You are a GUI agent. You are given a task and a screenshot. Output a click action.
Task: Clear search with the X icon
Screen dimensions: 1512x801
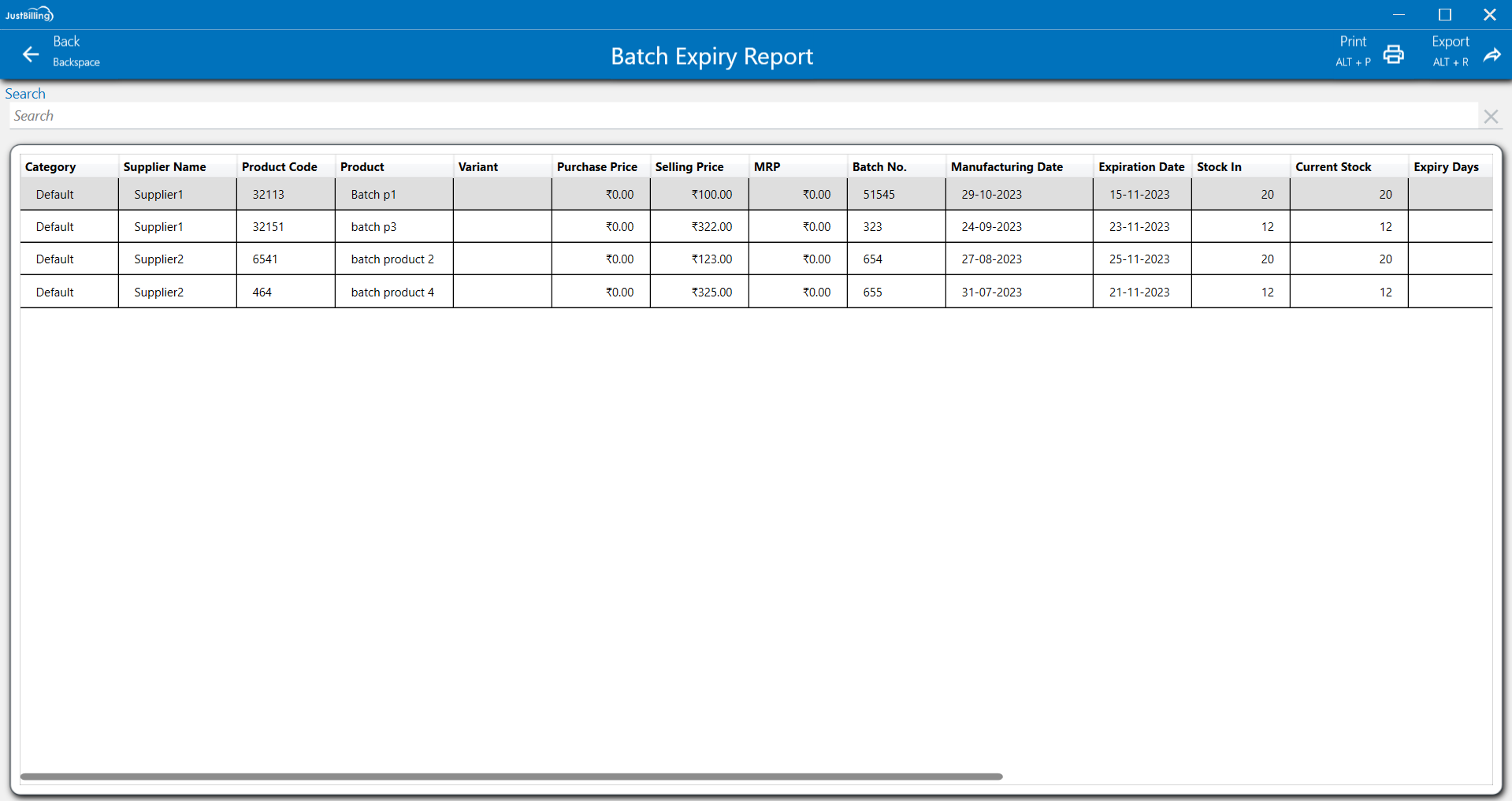[1490, 117]
